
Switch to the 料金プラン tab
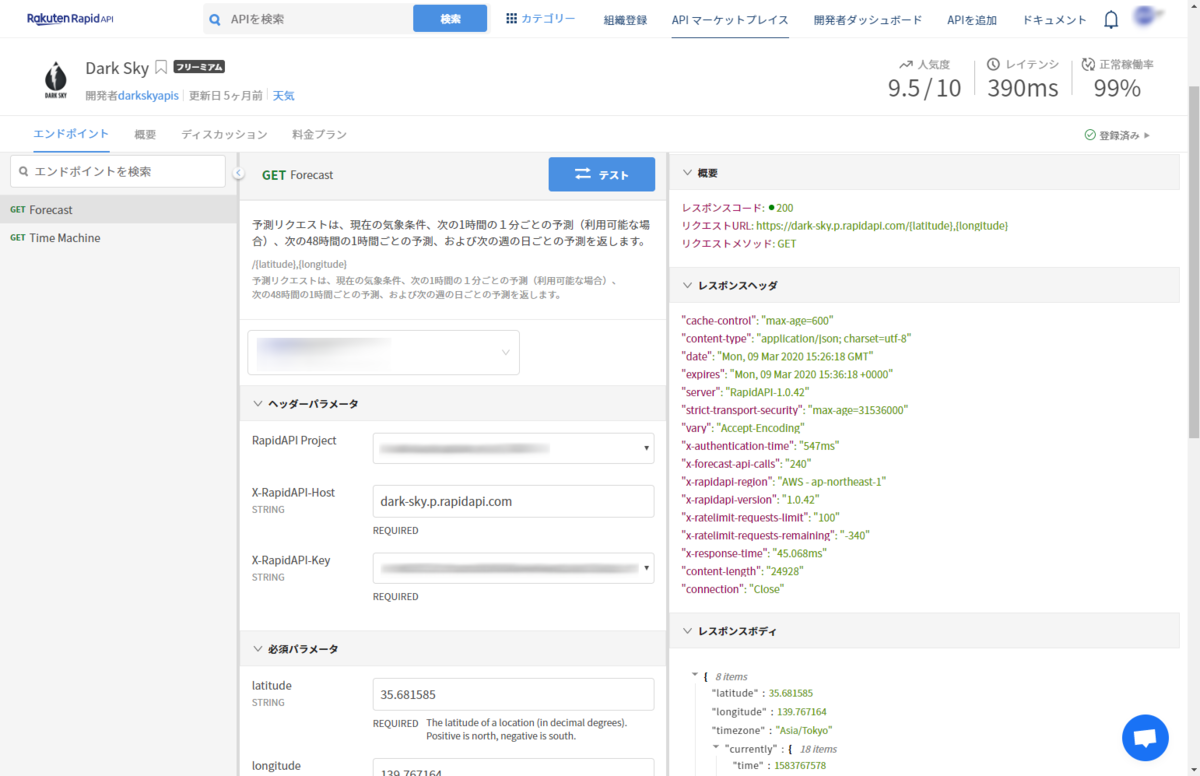tap(319, 134)
